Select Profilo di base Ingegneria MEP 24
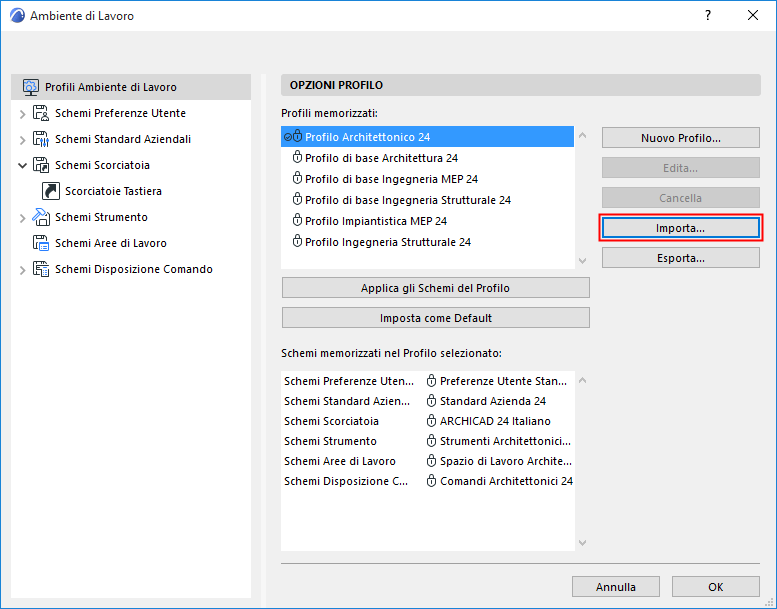The height and width of the screenshot is (609, 777). tap(427, 179)
